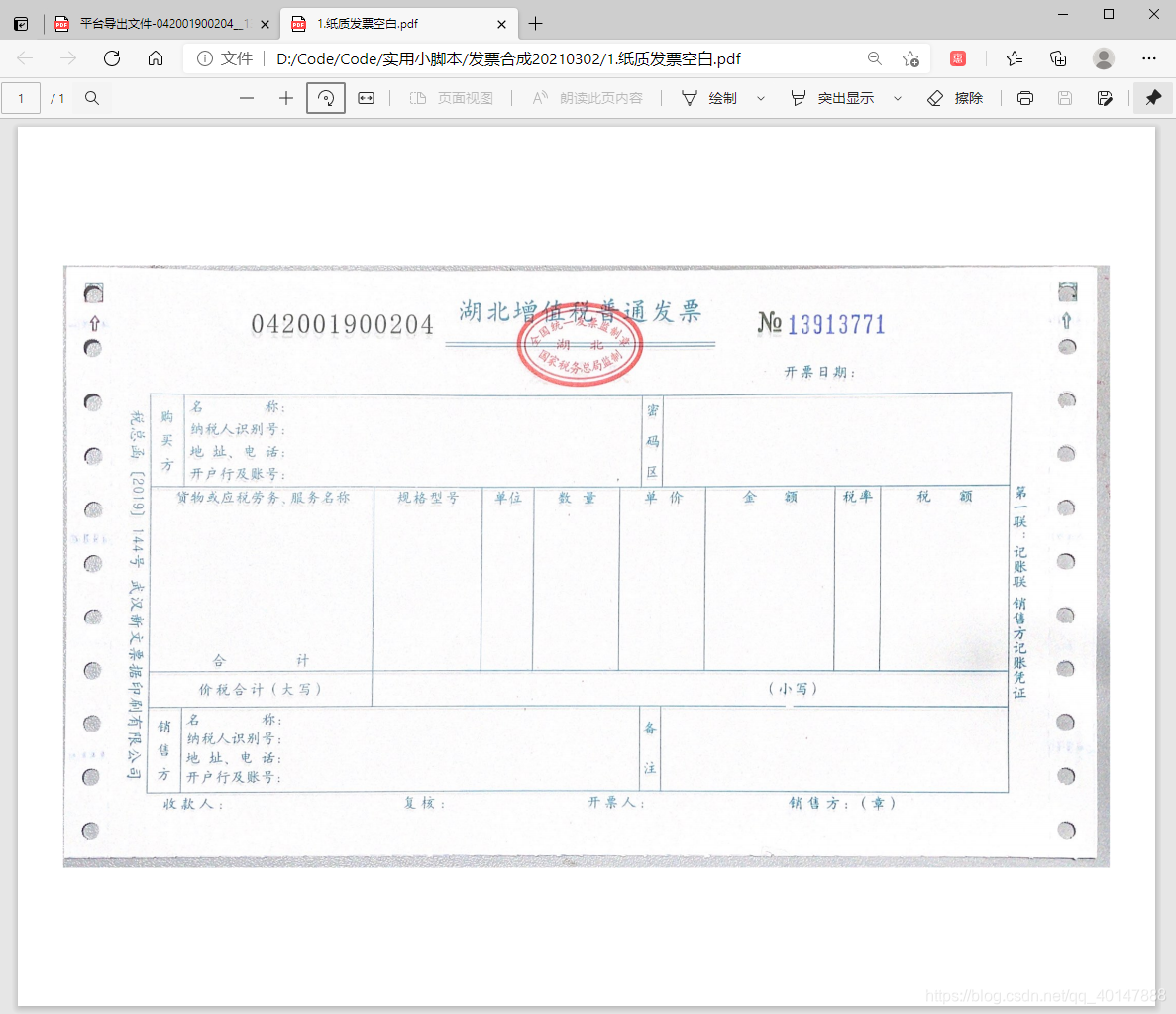Screen dimensions: 1176x1014
Task: Save the PDF as a copy
Action: [x=1105, y=98]
